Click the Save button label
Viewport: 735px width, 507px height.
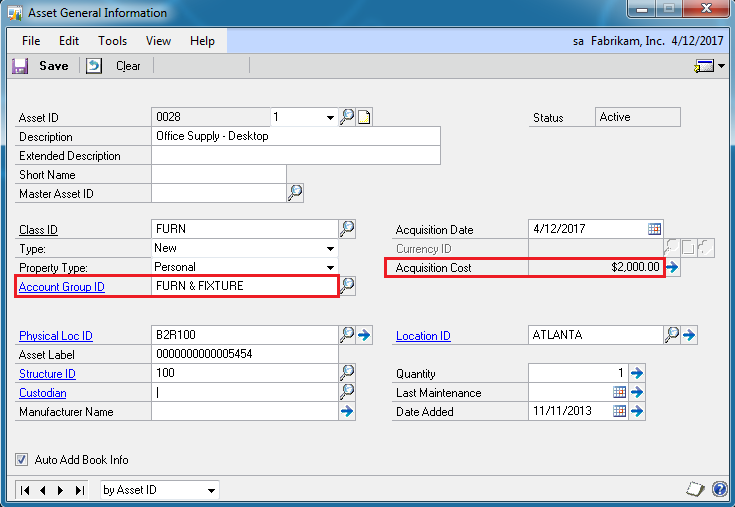[x=54, y=66]
